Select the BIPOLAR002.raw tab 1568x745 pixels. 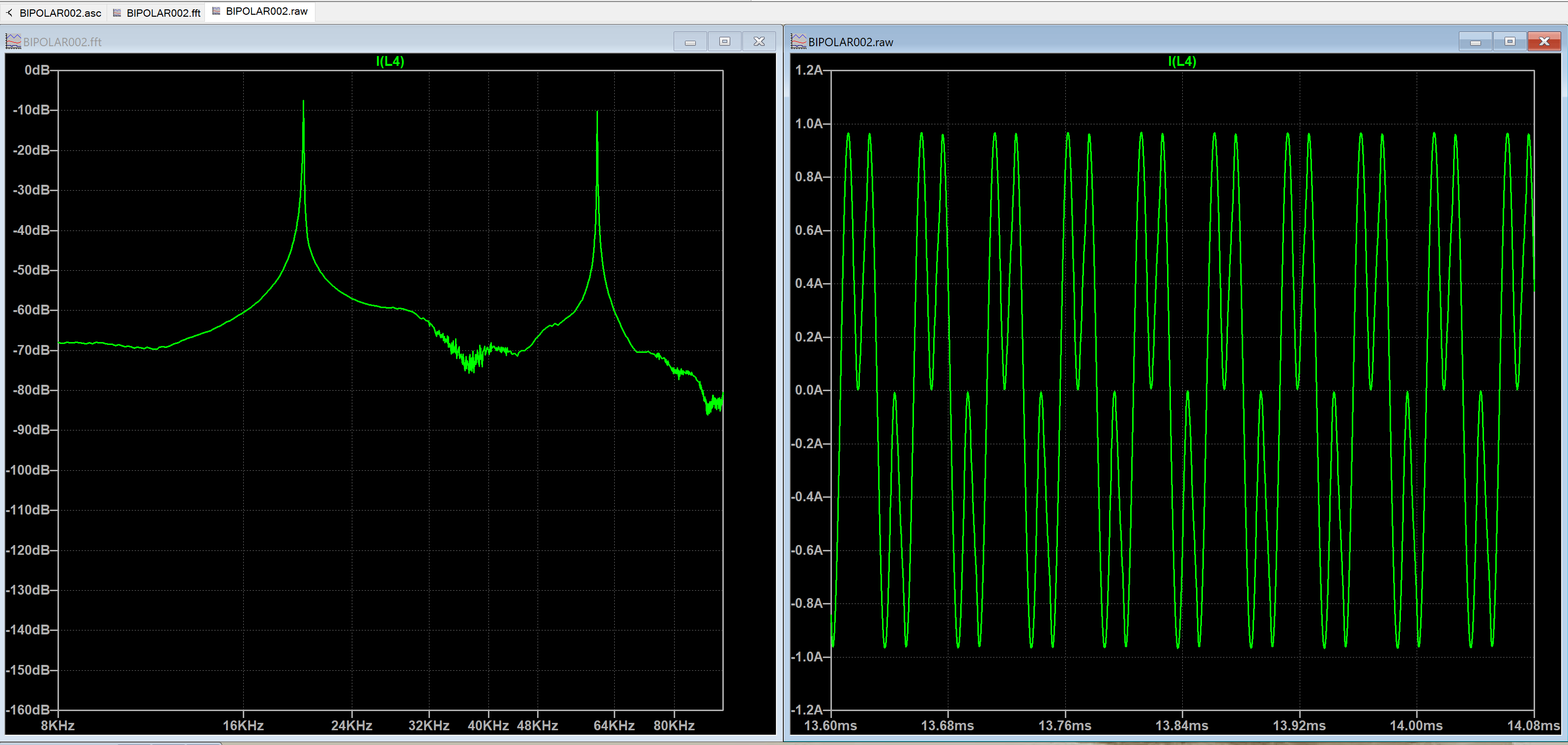pos(260,12)
